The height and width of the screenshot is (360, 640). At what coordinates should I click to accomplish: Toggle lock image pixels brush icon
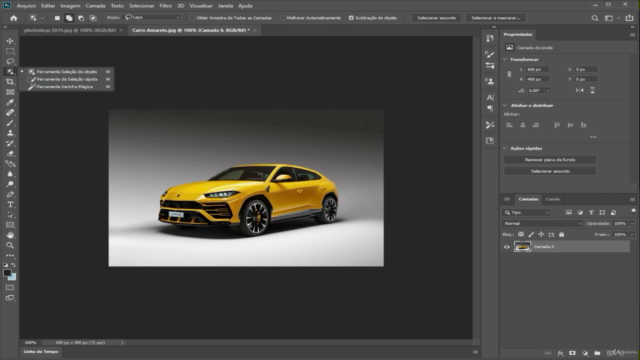pos(531,234)
